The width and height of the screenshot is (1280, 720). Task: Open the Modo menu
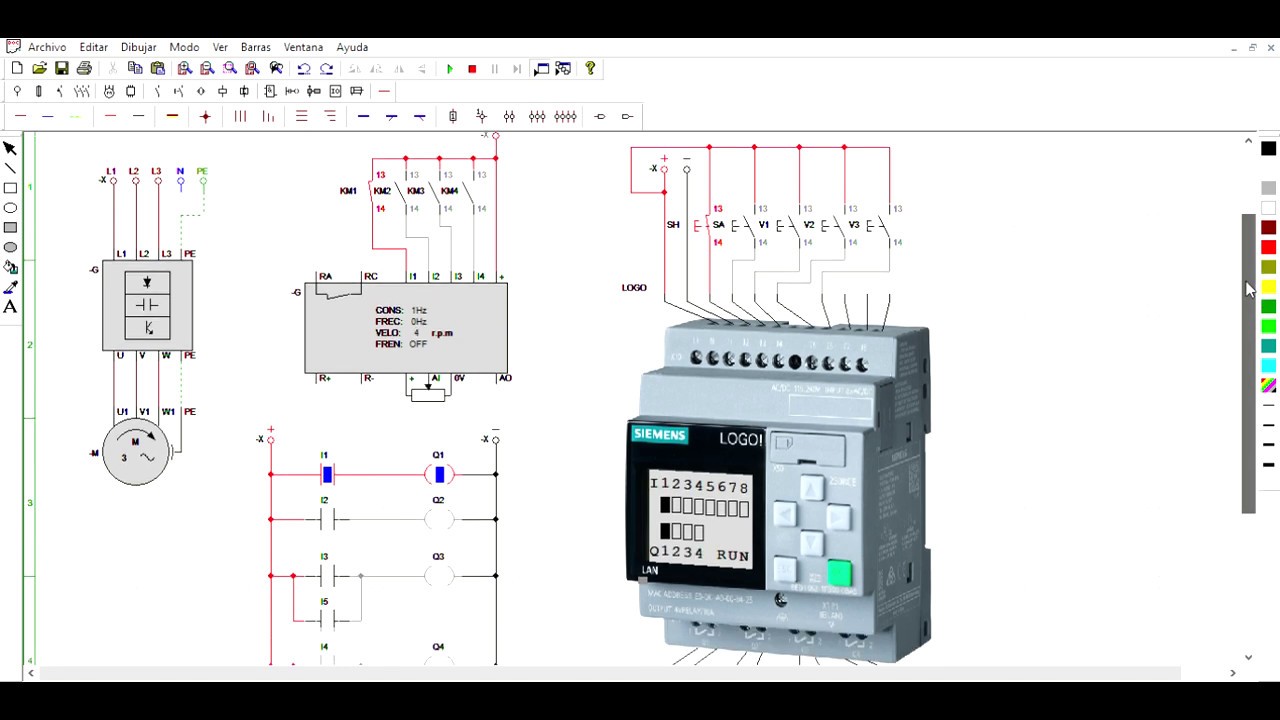pyautogui.click(x=184, y=47)
